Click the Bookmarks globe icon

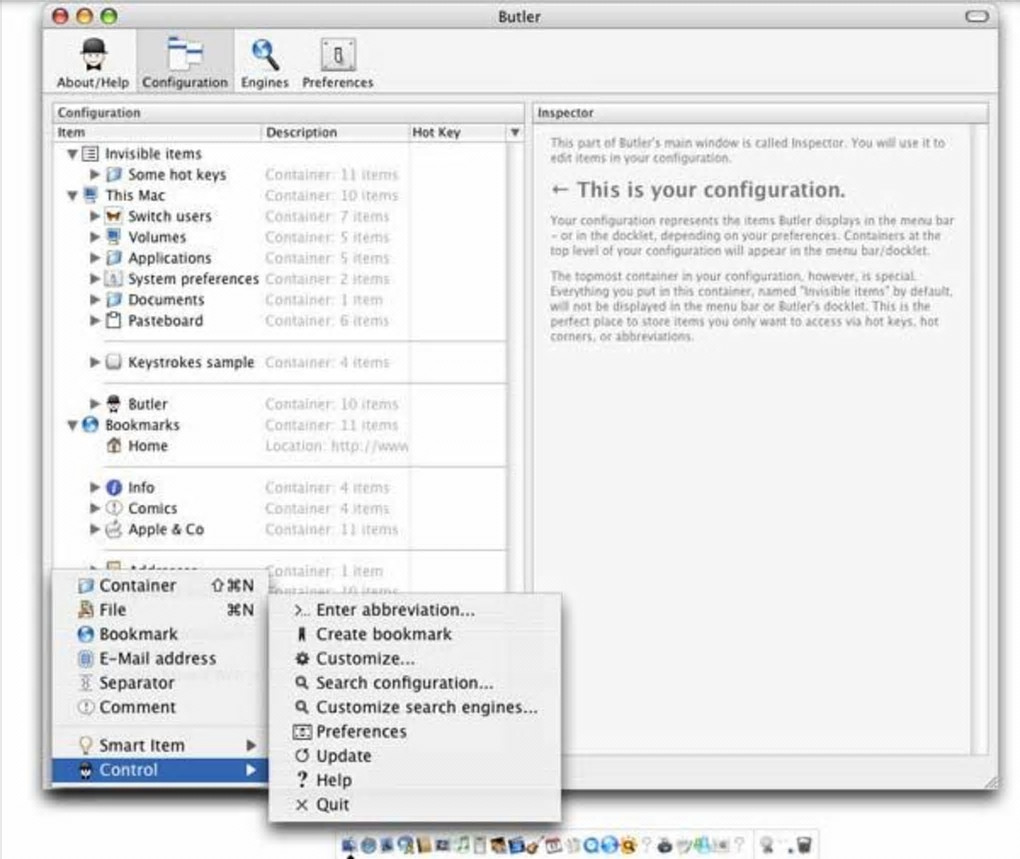[x=91, y=425]
